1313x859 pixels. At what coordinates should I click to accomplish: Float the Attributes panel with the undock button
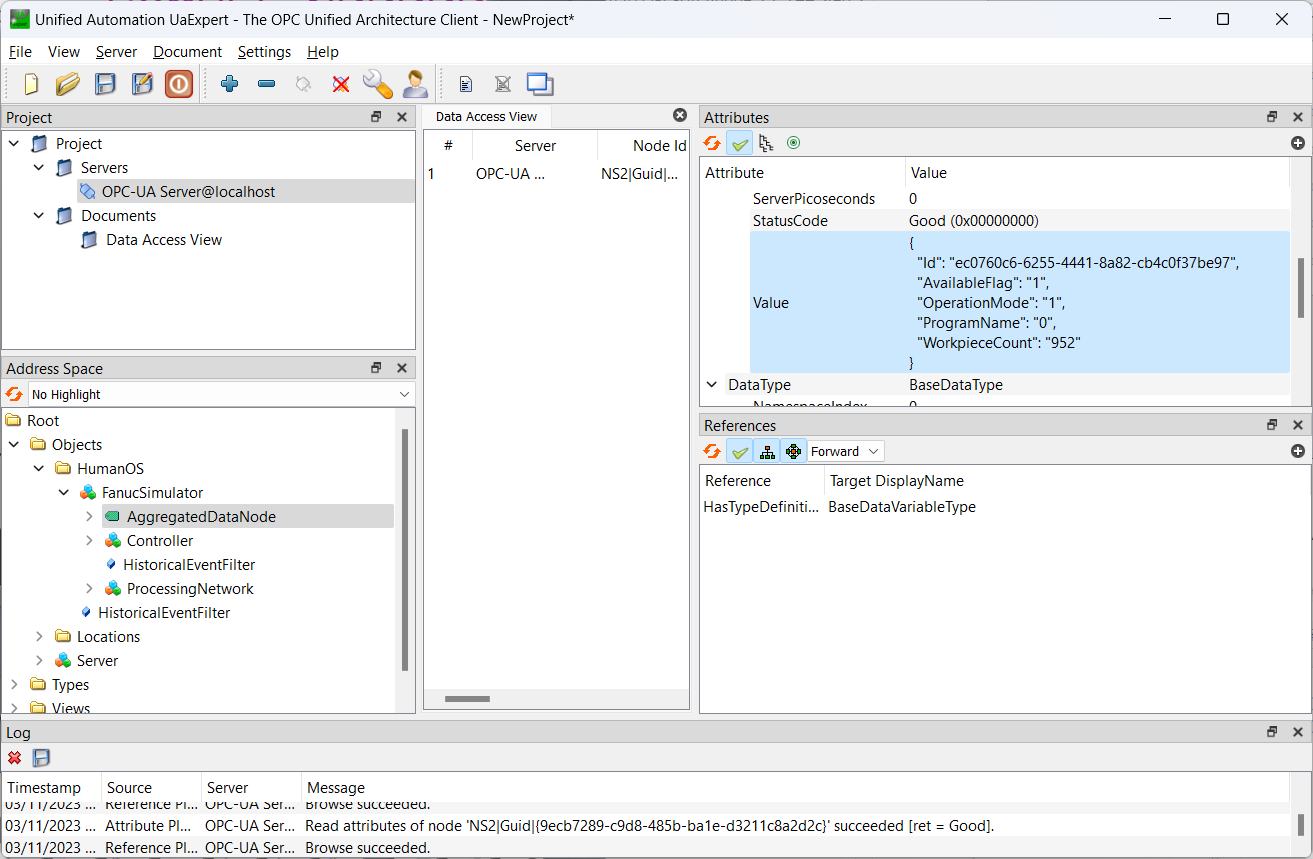(1272, 117)
